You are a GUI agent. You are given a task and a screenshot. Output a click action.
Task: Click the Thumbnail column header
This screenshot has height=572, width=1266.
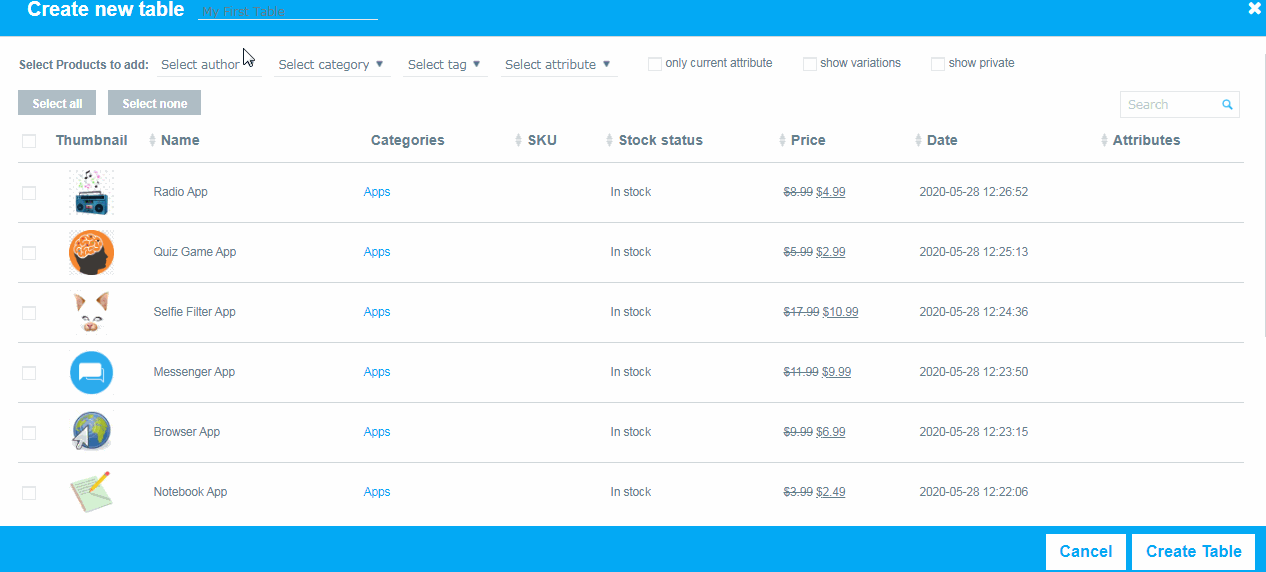(92, 140)
